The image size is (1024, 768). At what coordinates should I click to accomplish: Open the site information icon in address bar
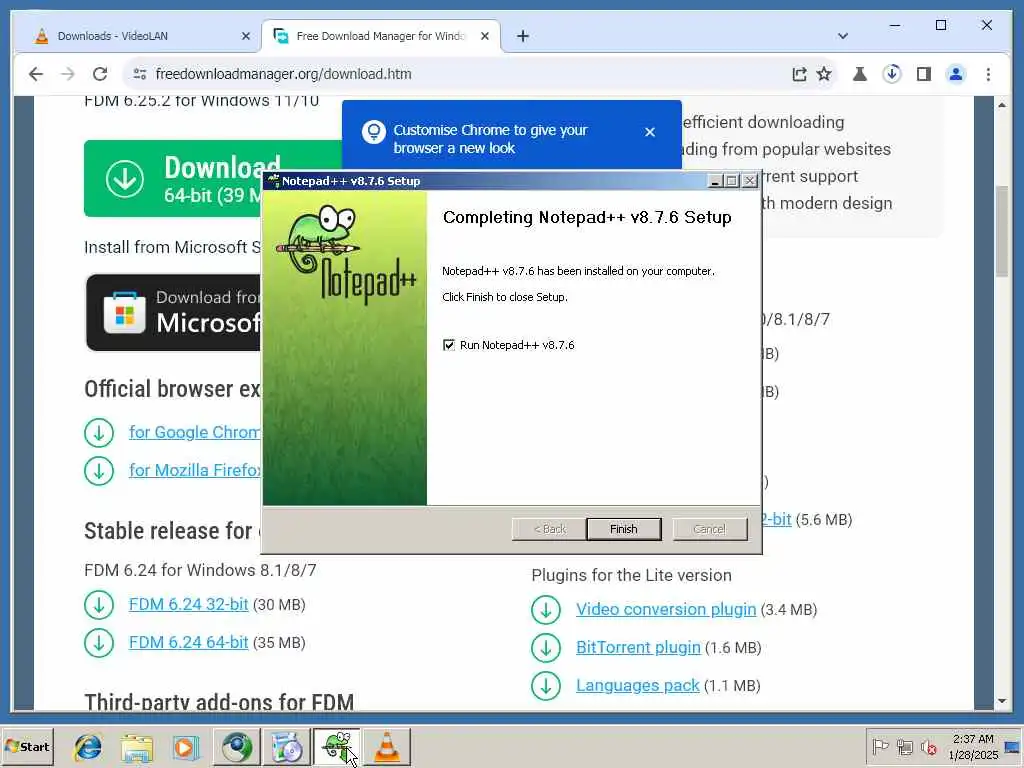pos(140,74)
